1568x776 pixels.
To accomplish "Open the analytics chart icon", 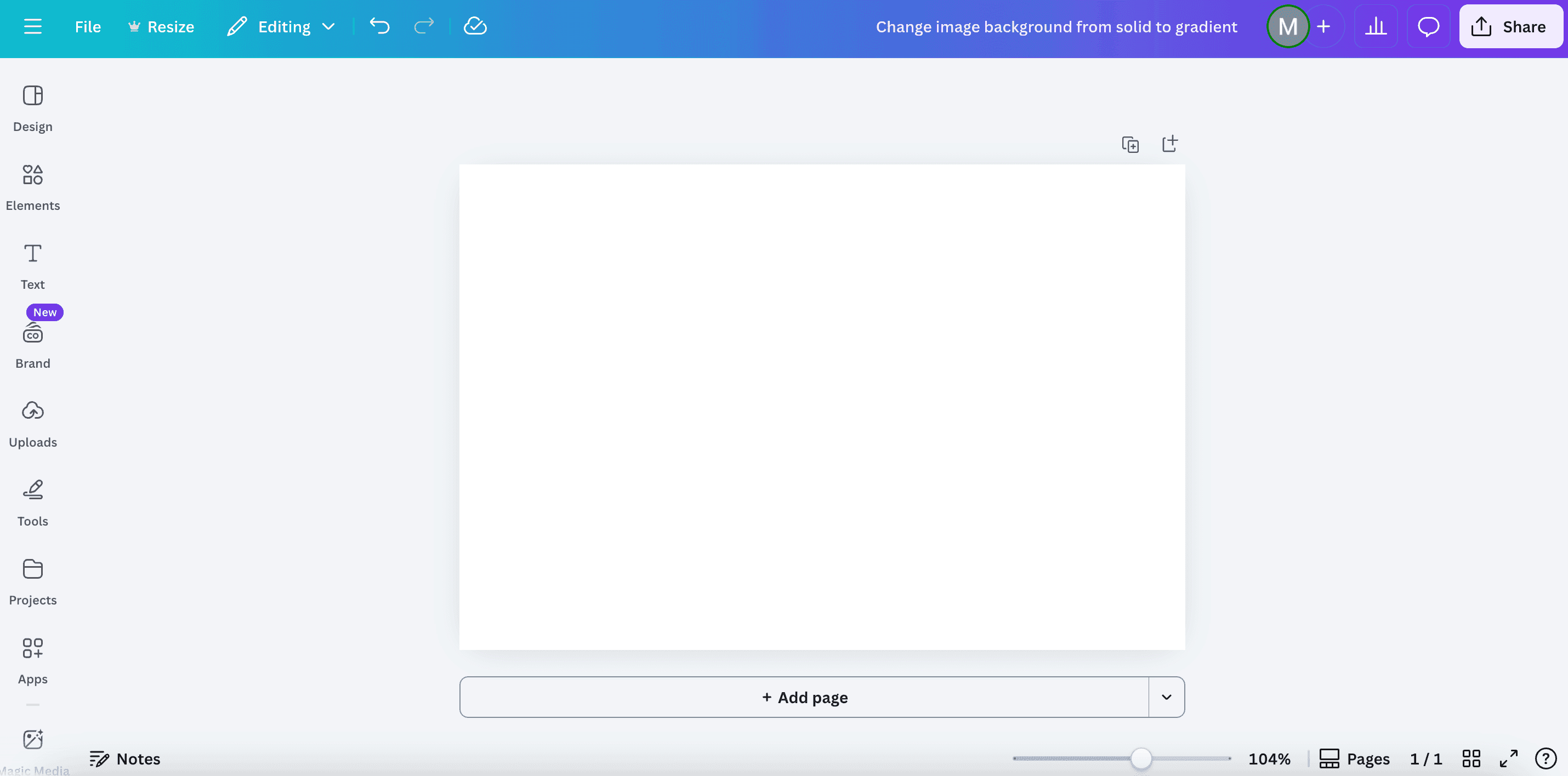I will pos(1376,26).
